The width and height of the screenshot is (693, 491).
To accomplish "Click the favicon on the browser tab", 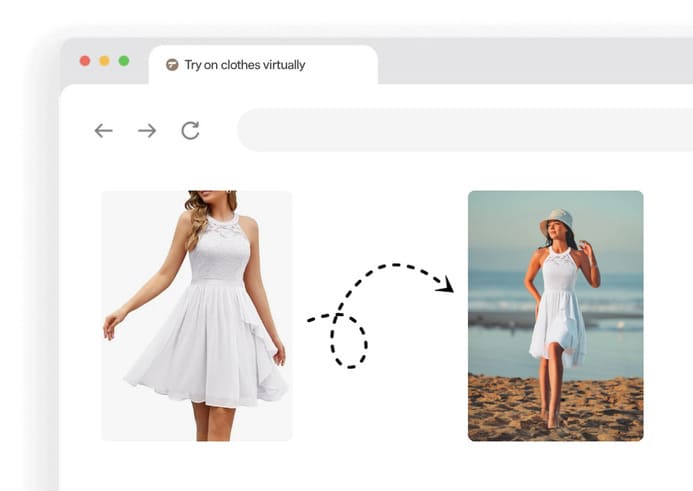I will pos(172,65).
